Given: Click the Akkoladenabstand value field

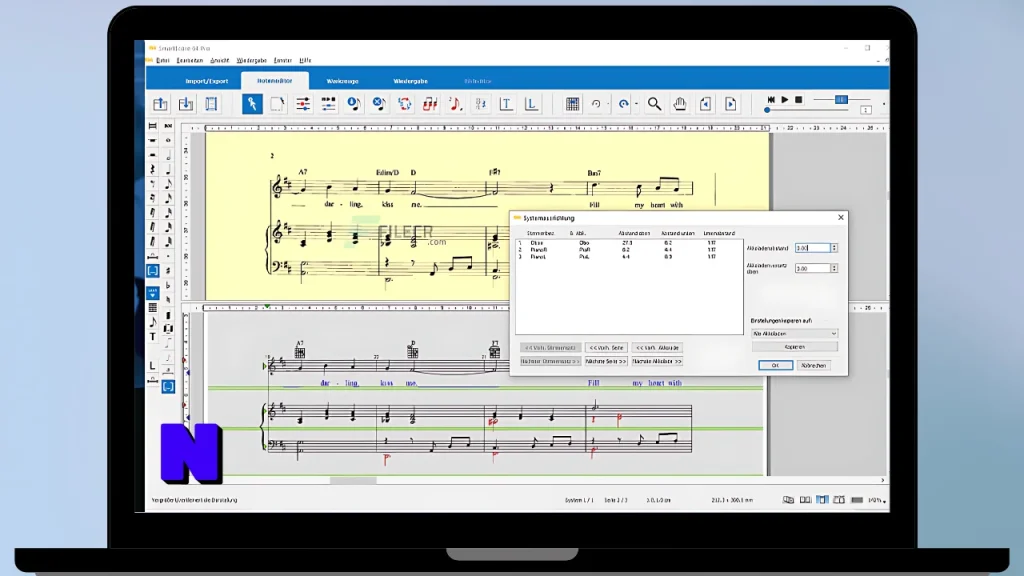Looking at the screenshot, I should point(812,248).
